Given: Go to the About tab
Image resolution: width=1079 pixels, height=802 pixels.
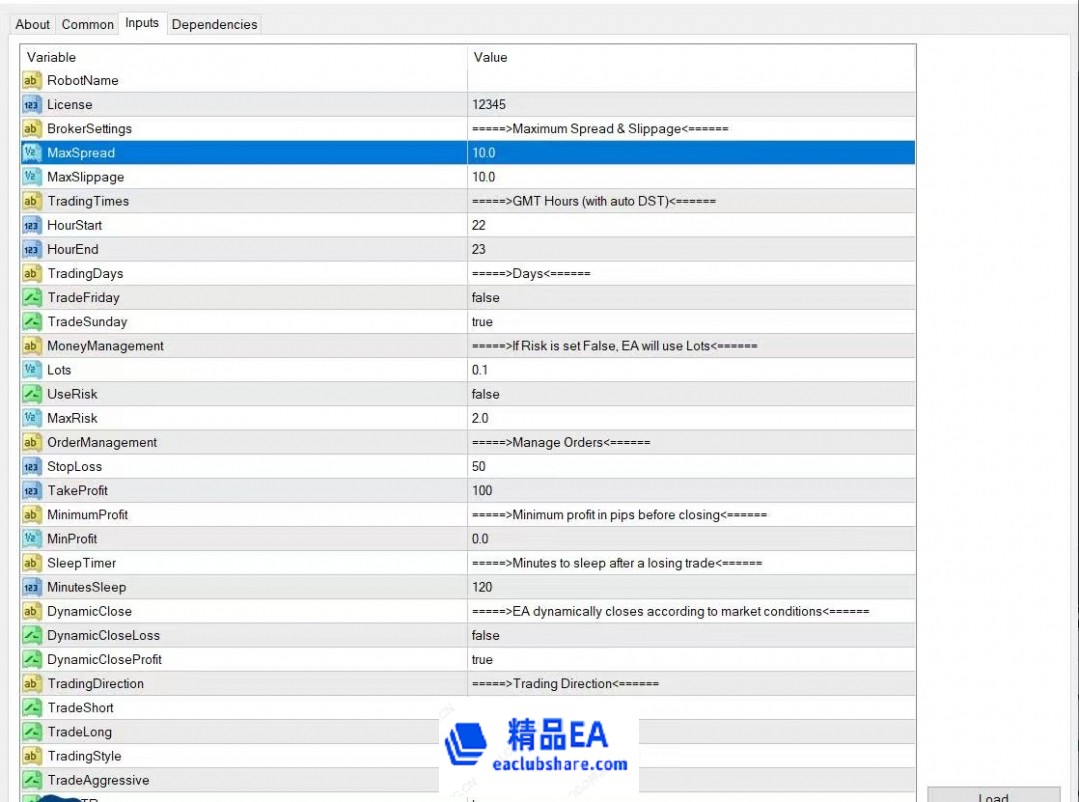Looking at the screenshot, I should [33, 24].
